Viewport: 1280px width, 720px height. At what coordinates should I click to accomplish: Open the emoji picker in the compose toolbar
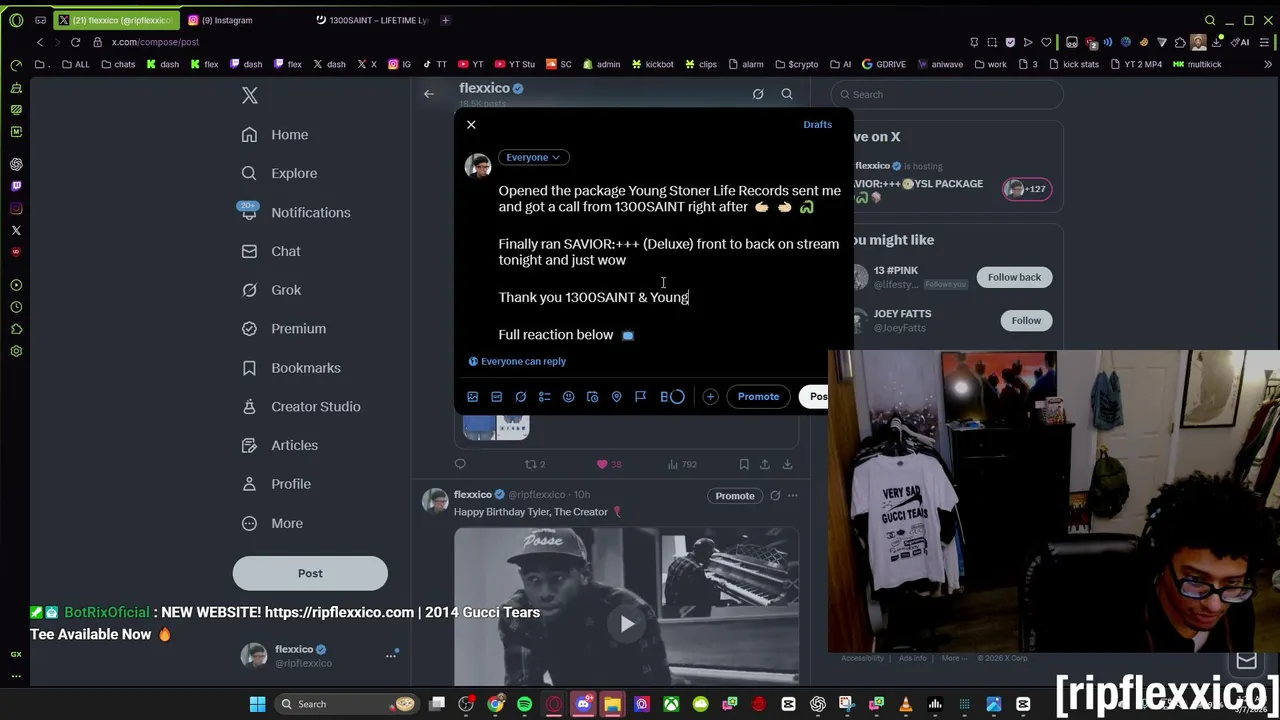(x=569, y=397)
